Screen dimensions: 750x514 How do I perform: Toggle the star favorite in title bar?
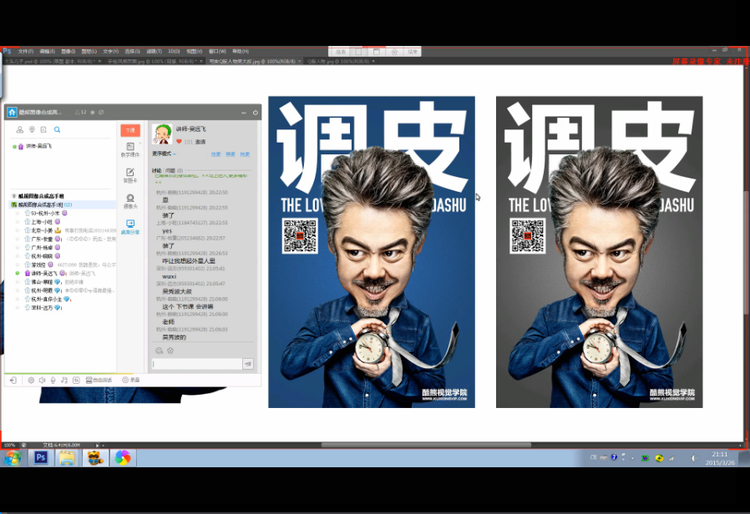click(x=92, y=112)
